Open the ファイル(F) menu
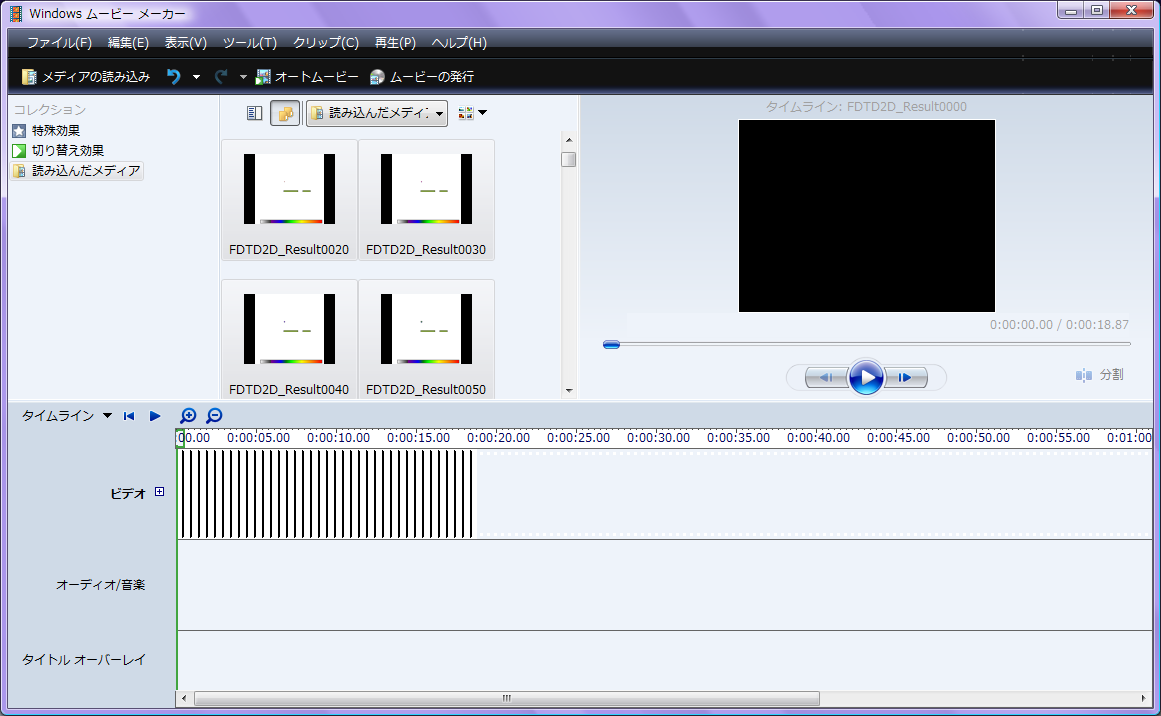Viewport: 1161px width, 716px height. 59,43
